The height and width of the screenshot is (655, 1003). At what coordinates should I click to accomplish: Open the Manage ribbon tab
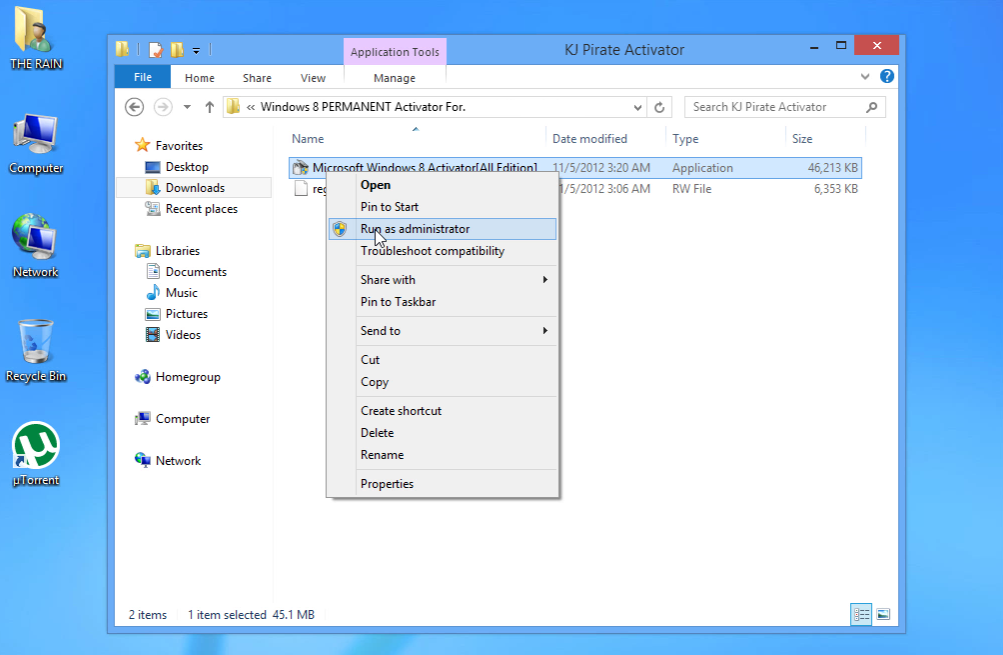pyautogui.click(x=394, y=78)
